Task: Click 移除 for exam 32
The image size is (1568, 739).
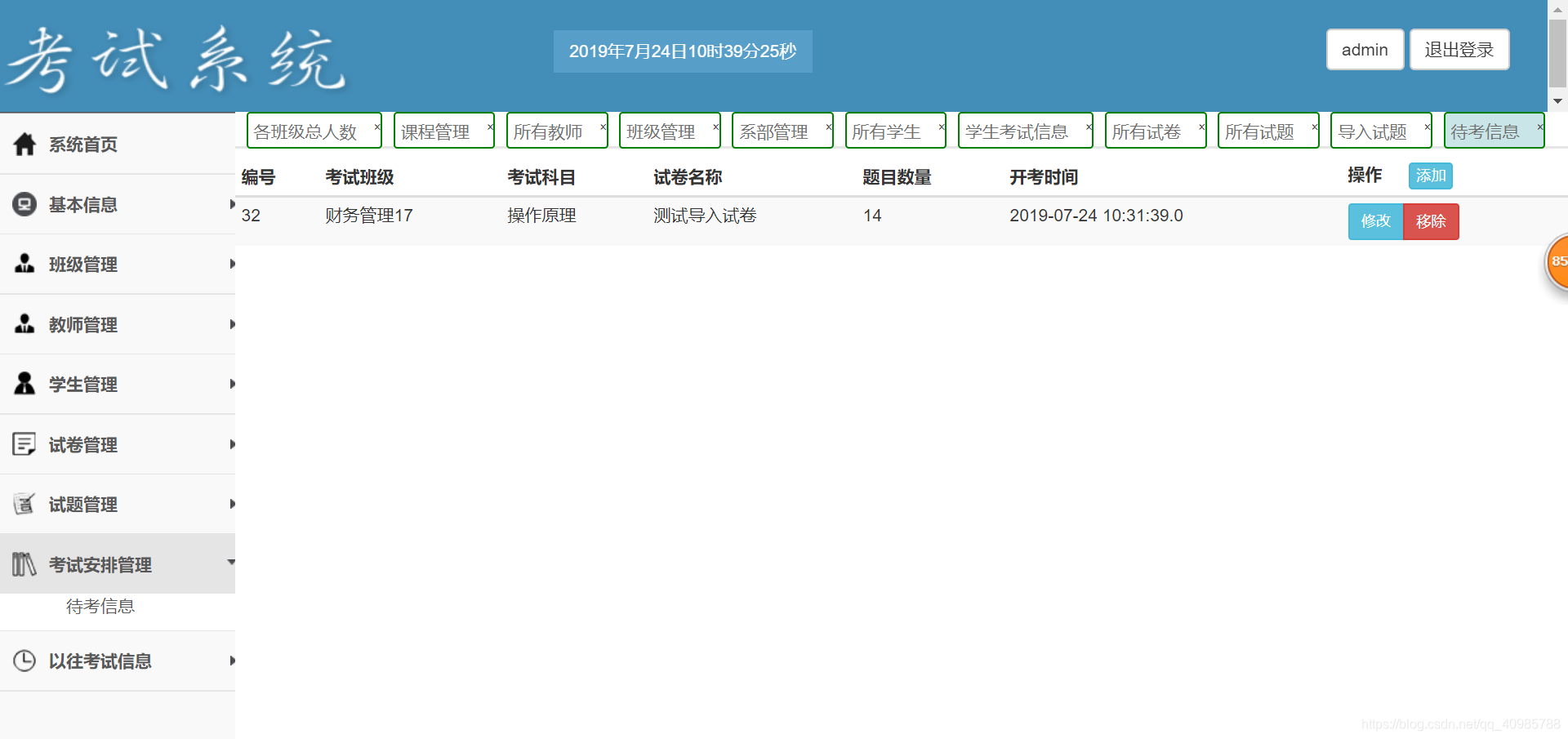Action: tap(1431, 221)
